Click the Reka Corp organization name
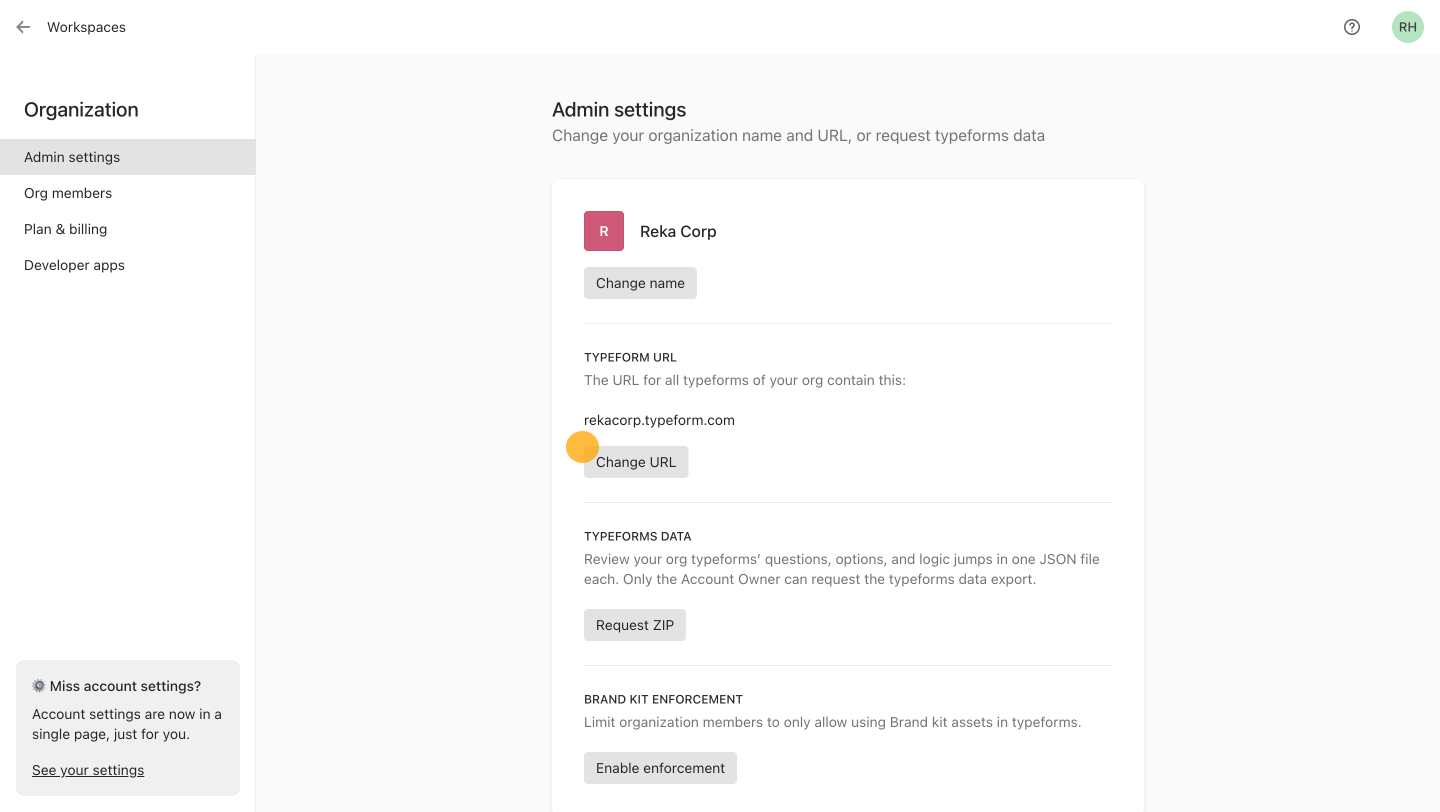 678,231
